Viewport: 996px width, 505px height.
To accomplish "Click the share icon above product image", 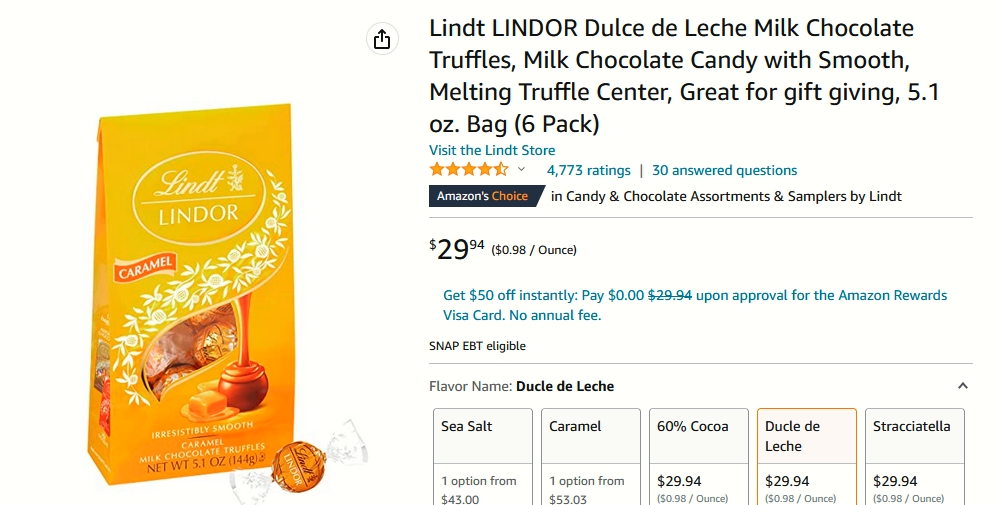I will tap(382, 39).
